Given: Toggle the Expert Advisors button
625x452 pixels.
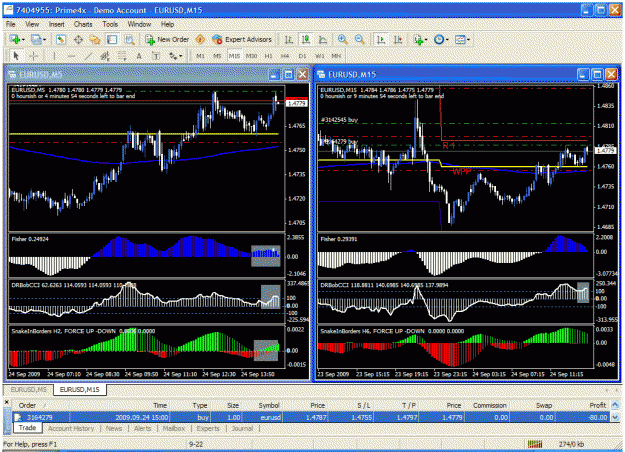Looking at the screenshot, I should 242,39.
